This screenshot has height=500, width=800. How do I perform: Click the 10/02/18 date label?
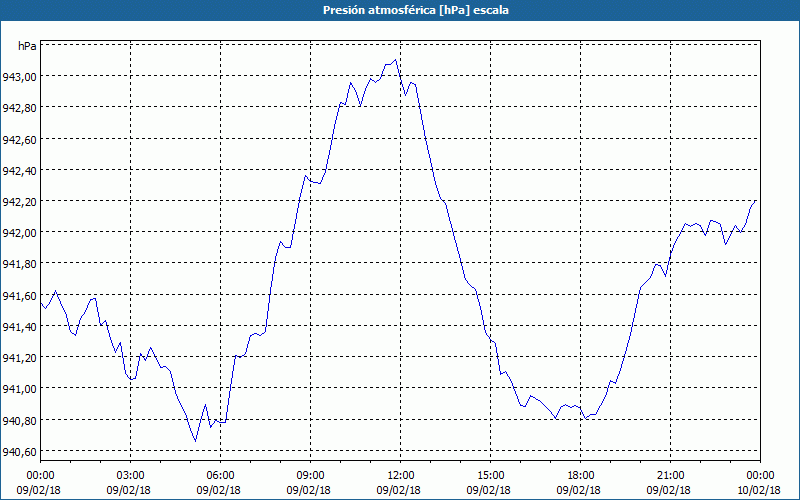[x=759, y=490]
